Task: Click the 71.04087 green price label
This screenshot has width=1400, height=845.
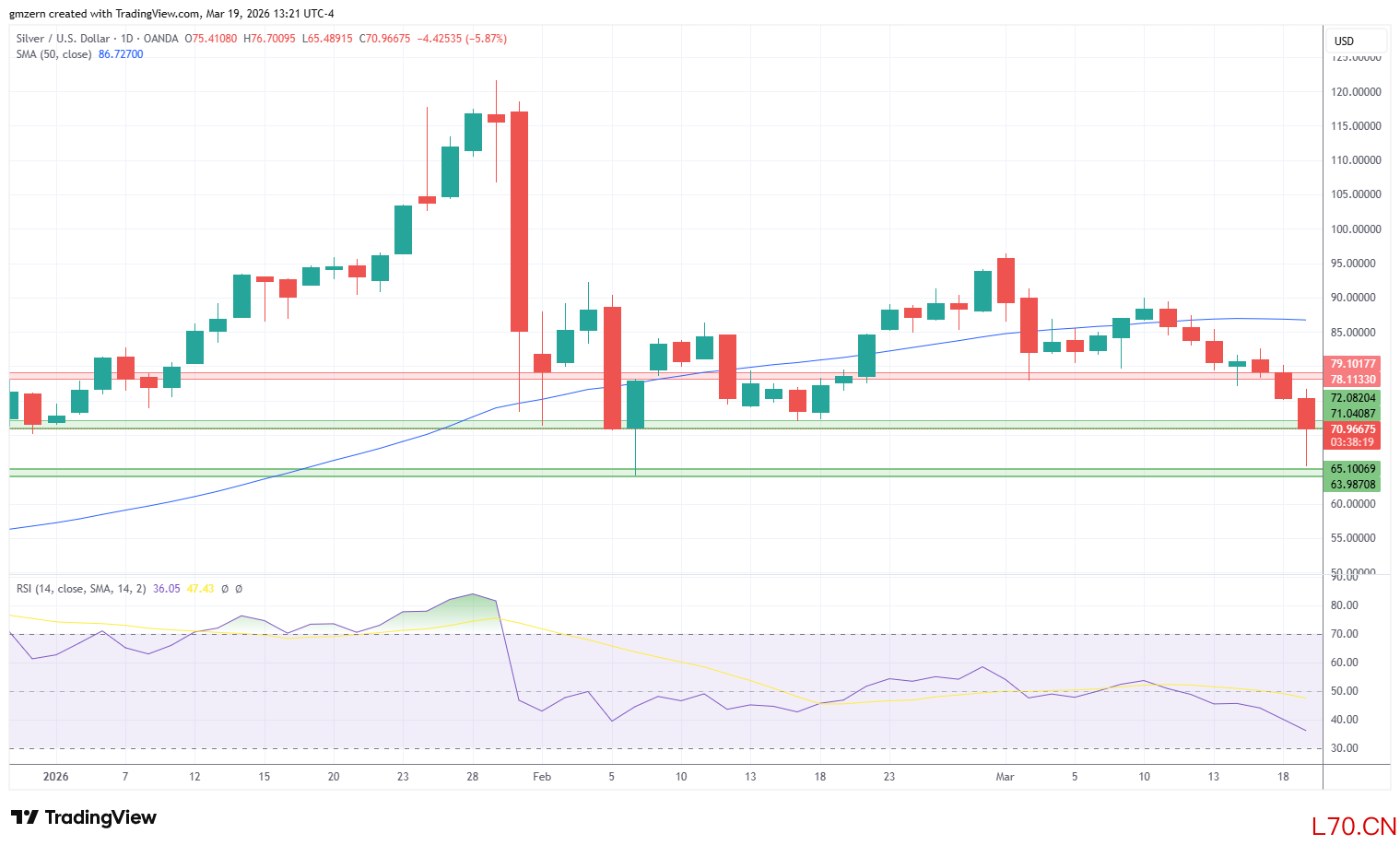Action: (1352, 414)
